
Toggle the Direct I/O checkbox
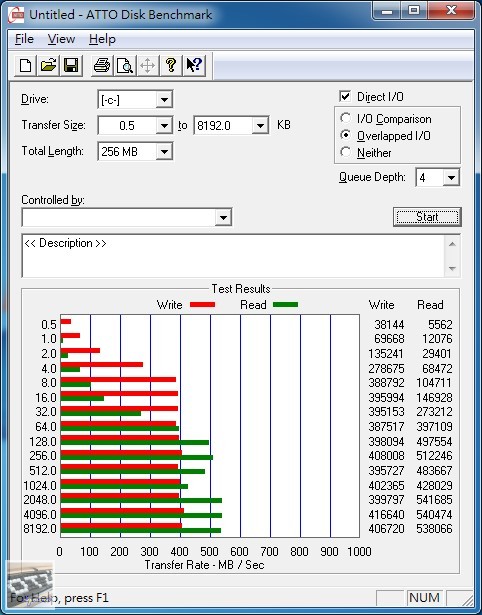click(x=345, y=96)
